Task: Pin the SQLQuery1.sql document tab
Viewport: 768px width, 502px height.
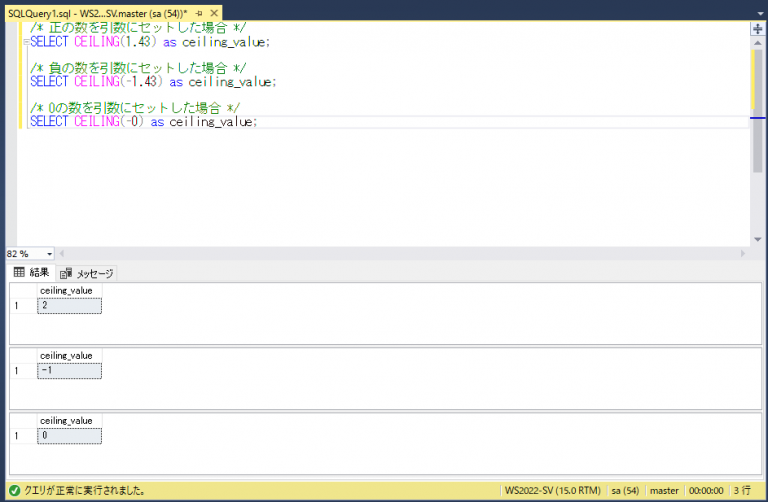Action: [x=199, y=13]
